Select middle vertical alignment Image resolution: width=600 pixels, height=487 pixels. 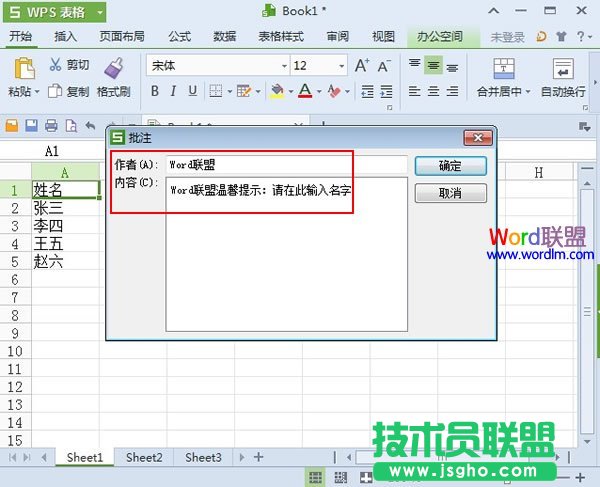(x=433, y=65)
